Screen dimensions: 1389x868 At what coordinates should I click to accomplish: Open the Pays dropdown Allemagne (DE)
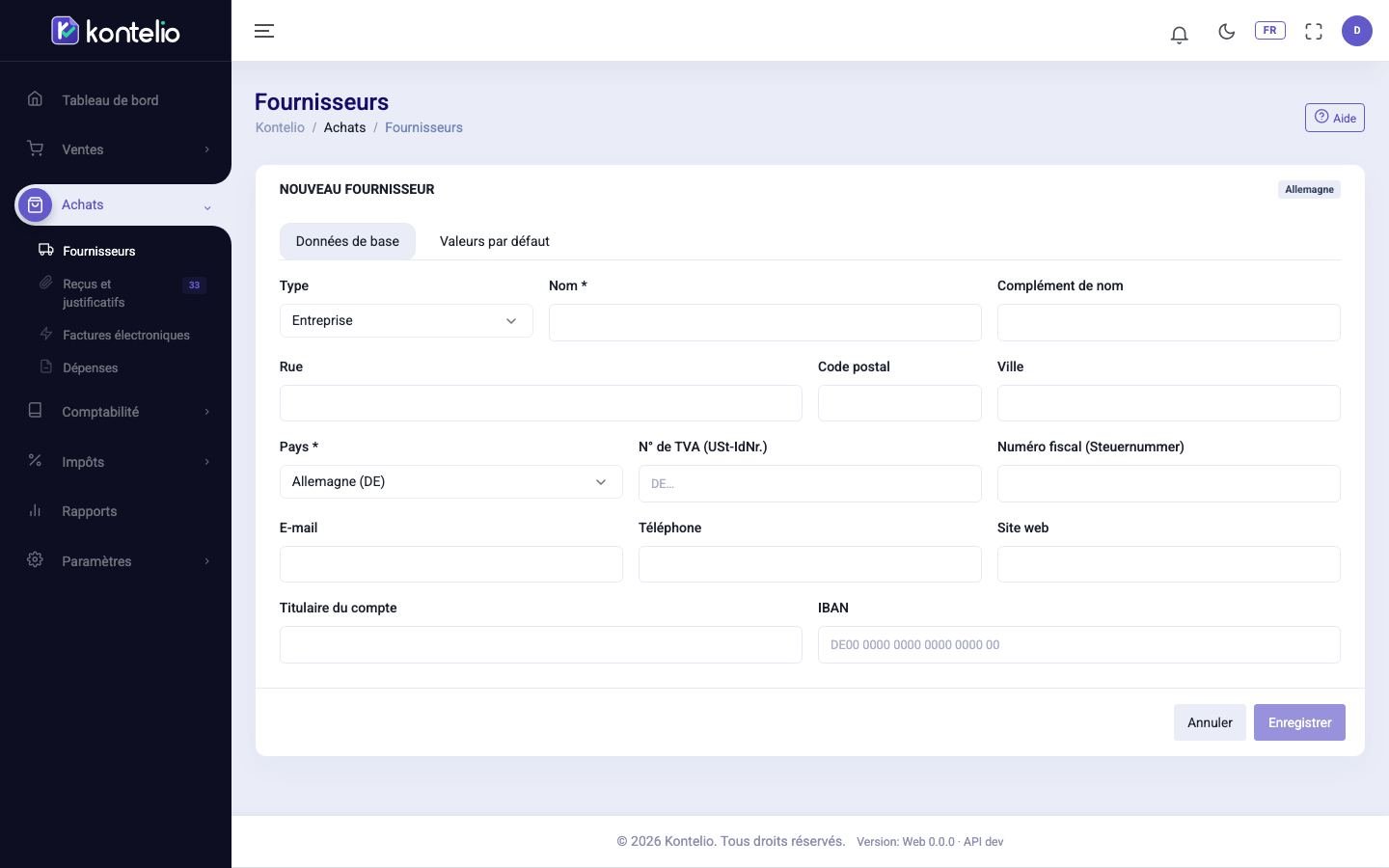point(451,482)
